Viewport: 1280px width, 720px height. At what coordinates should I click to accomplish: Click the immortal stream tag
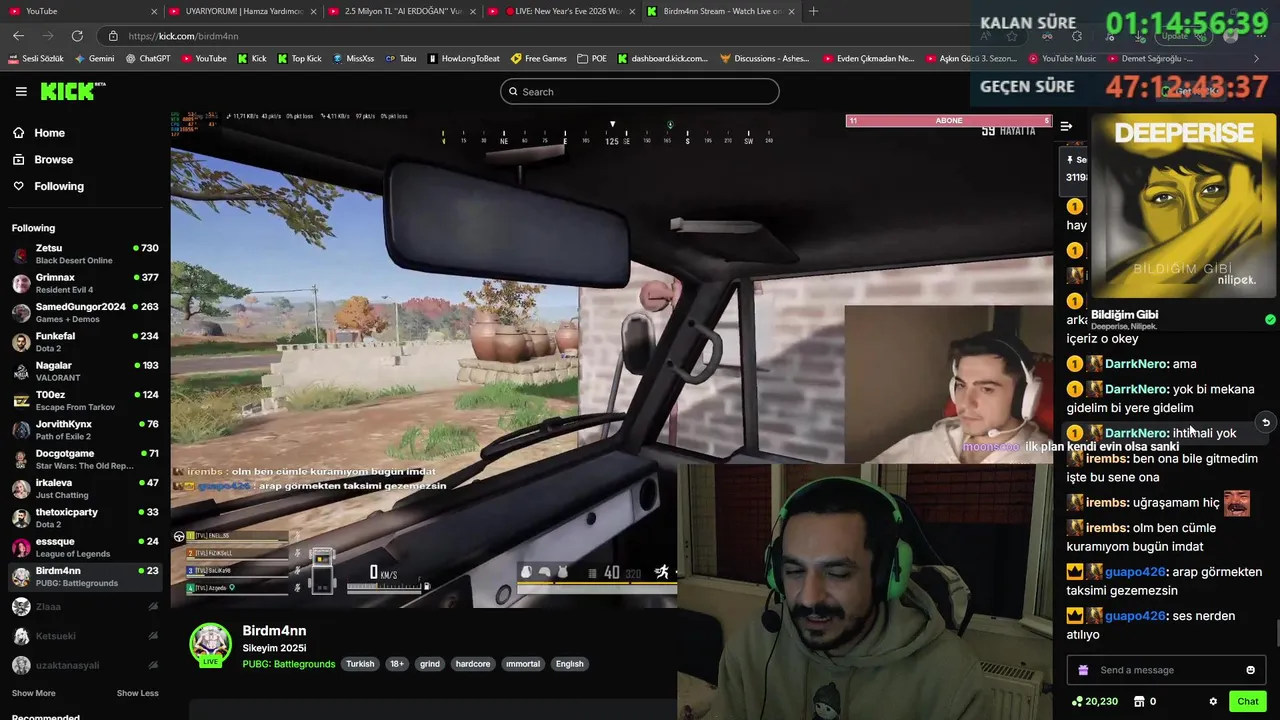tap(522, 664)
